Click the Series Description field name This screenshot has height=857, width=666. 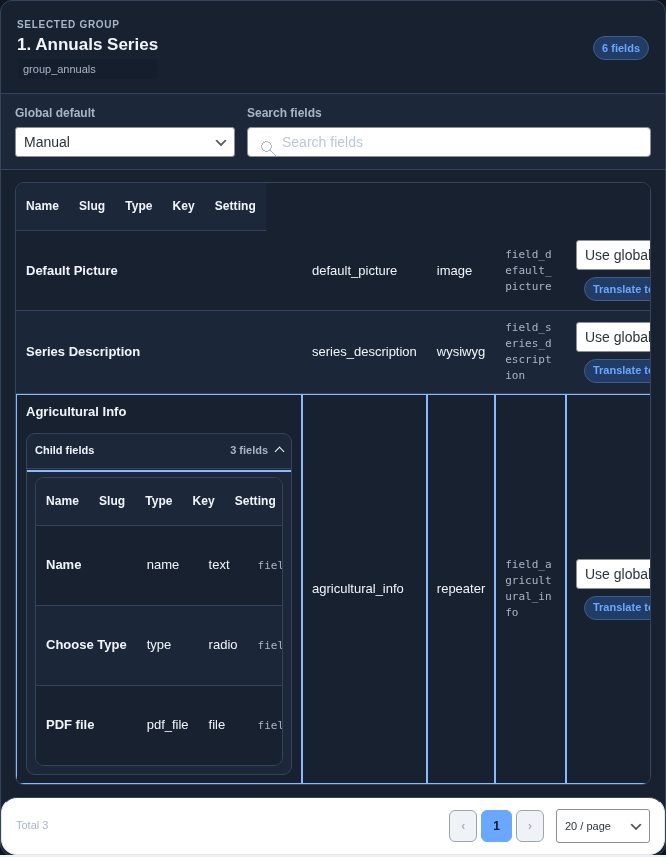(x=83, y=352)
